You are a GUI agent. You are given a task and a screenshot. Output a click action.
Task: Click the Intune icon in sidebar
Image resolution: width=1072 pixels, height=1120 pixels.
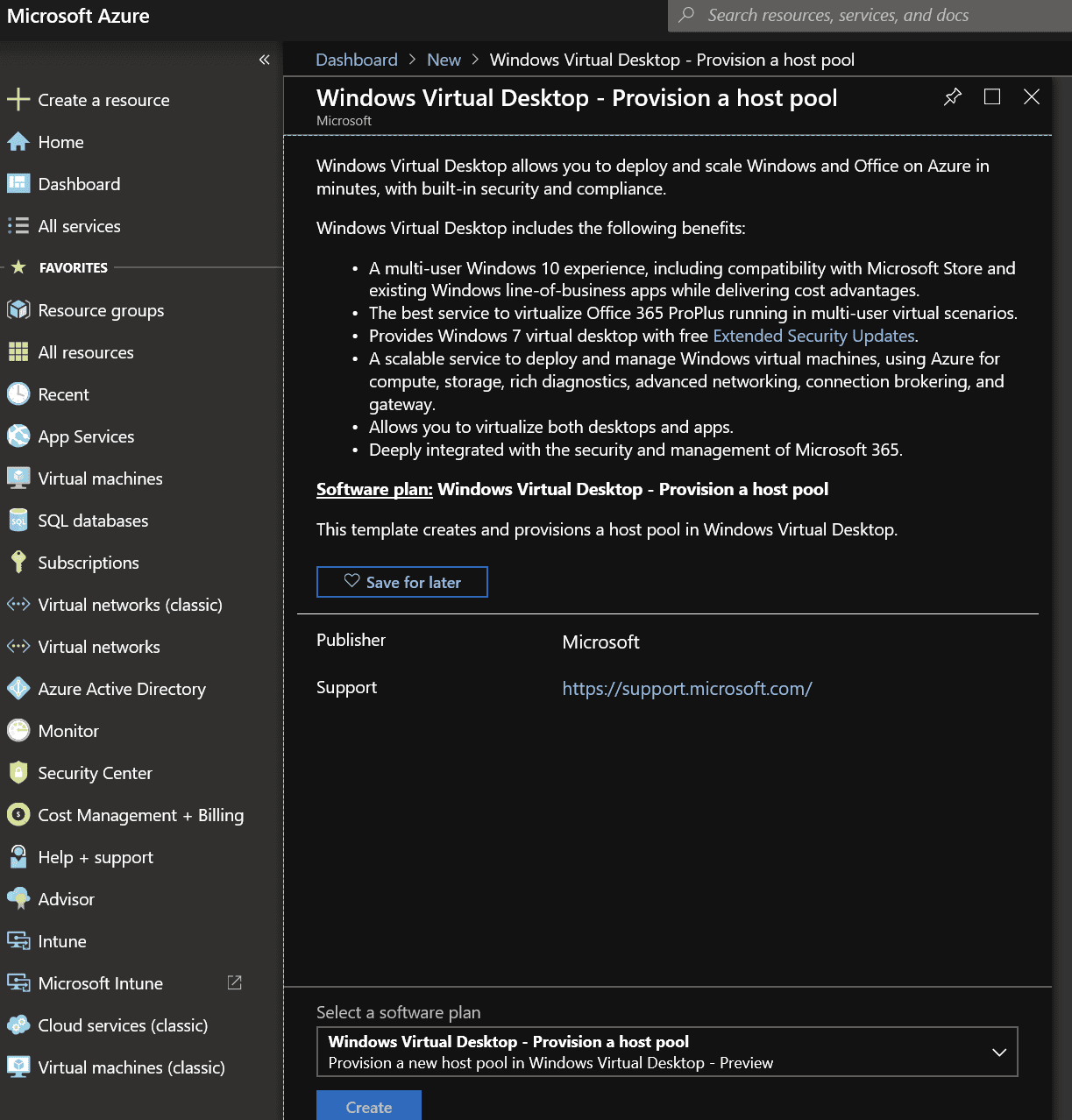(18, 940)
